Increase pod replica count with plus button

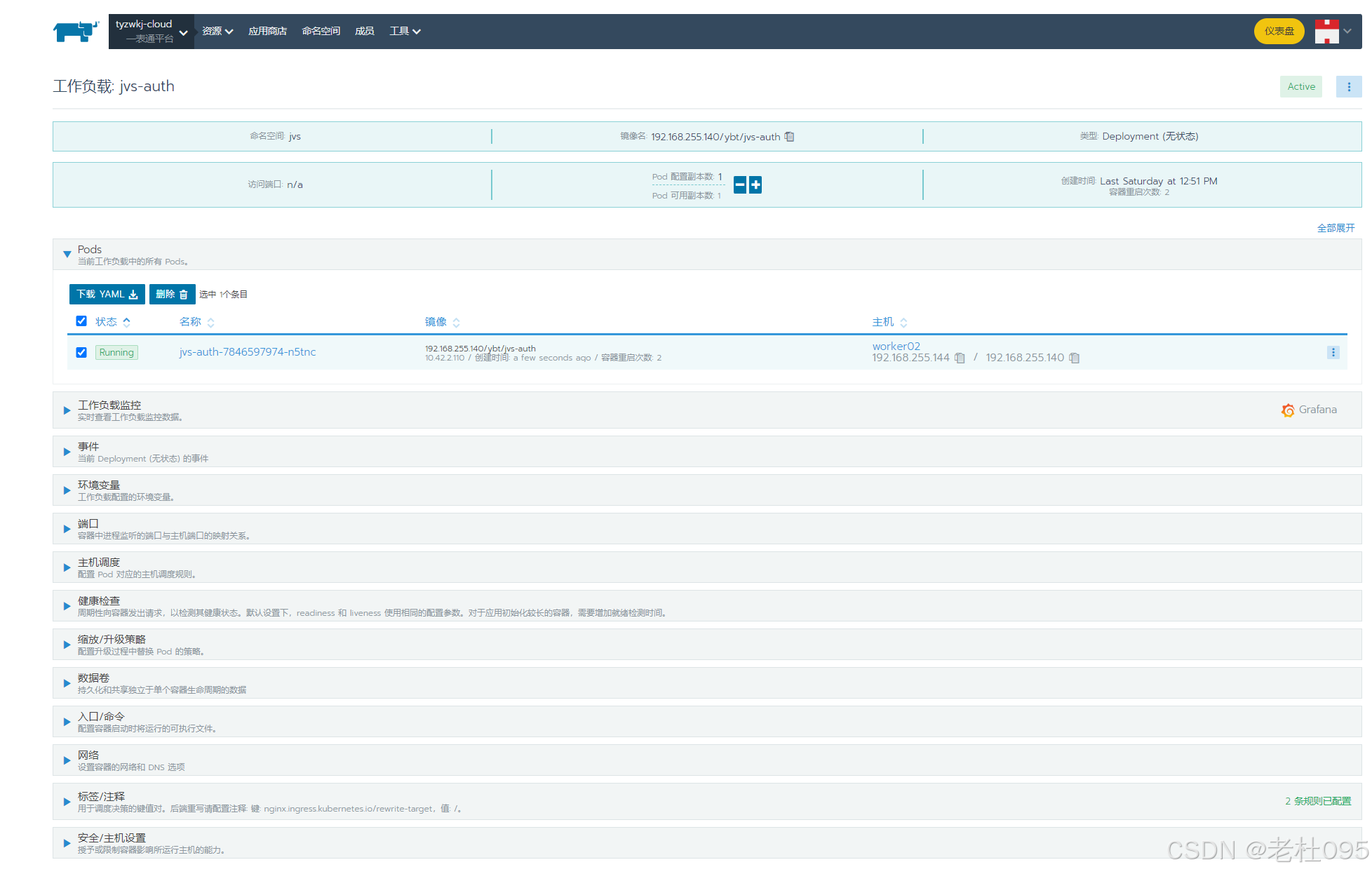tap(755, 185)
